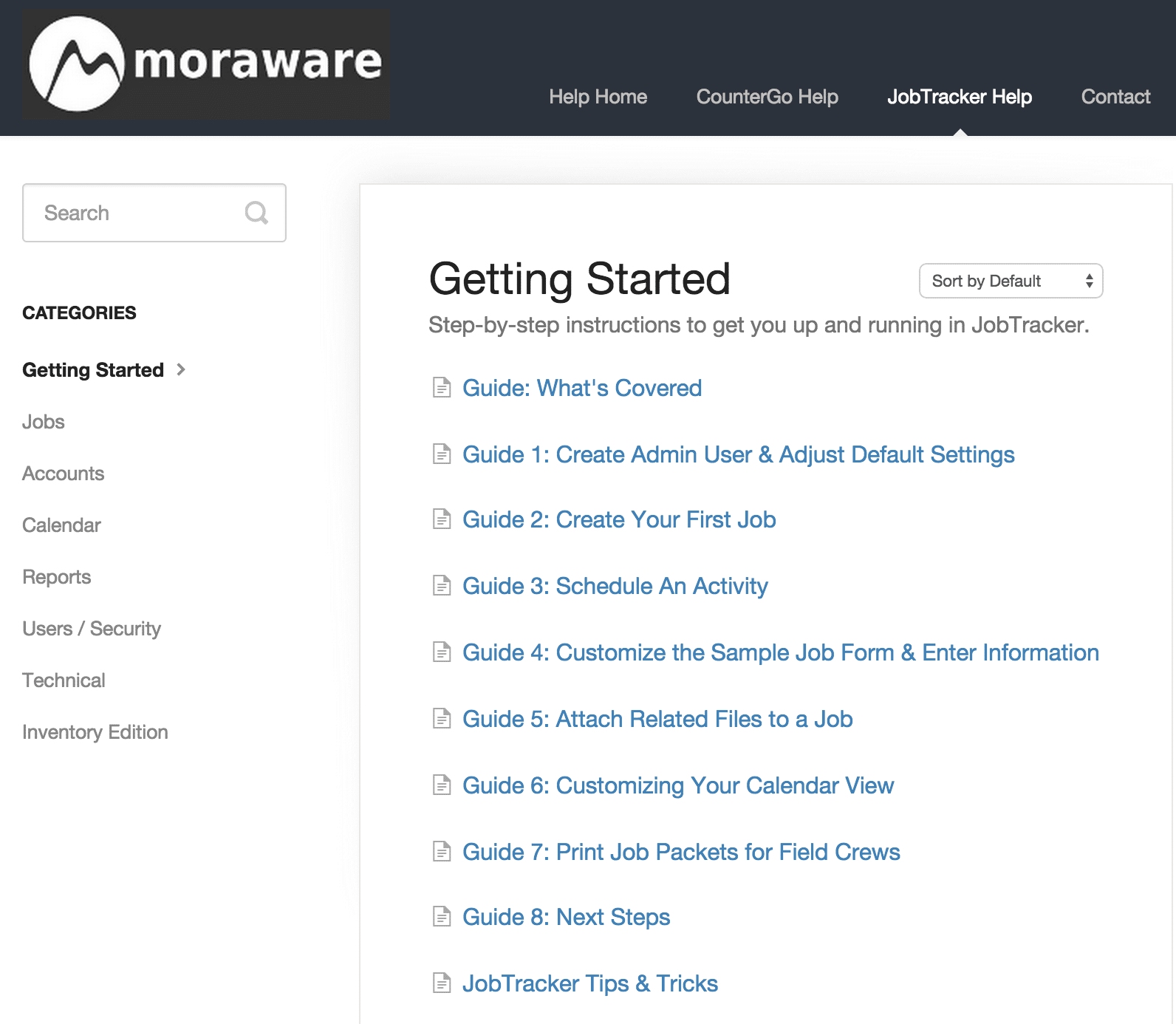
Task: Open Guide 1: Create Admin User article
Action: coord(739,454)
